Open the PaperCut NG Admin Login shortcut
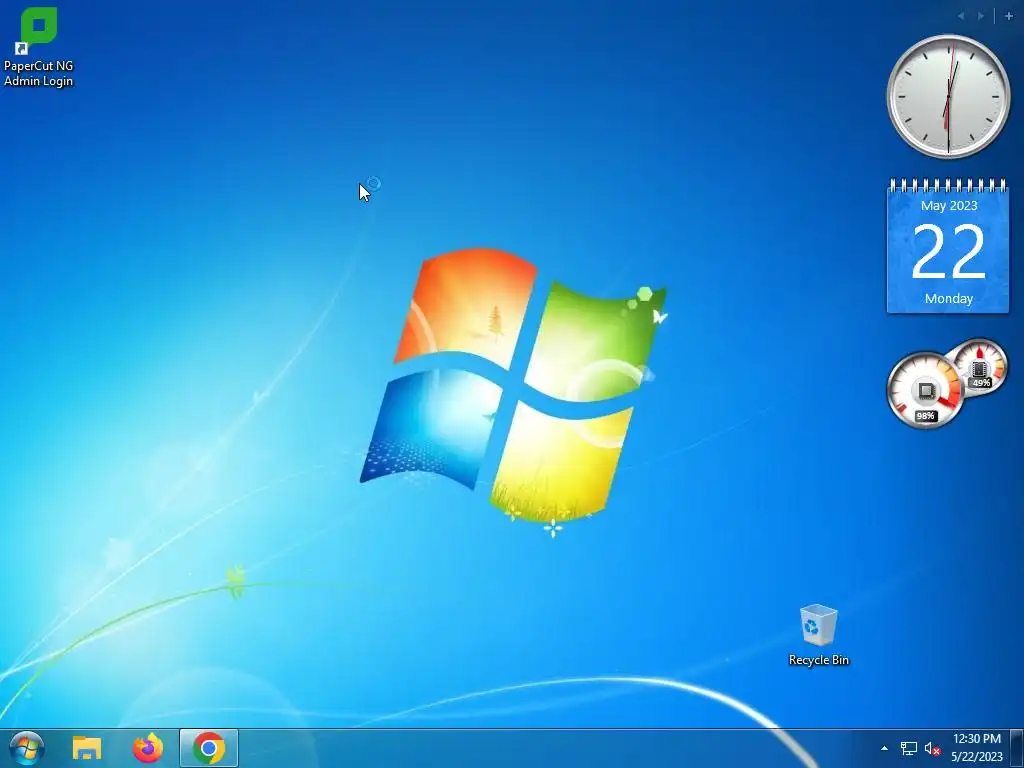Viewport: 1024px width, 768px height. click(x=39, y=47)
